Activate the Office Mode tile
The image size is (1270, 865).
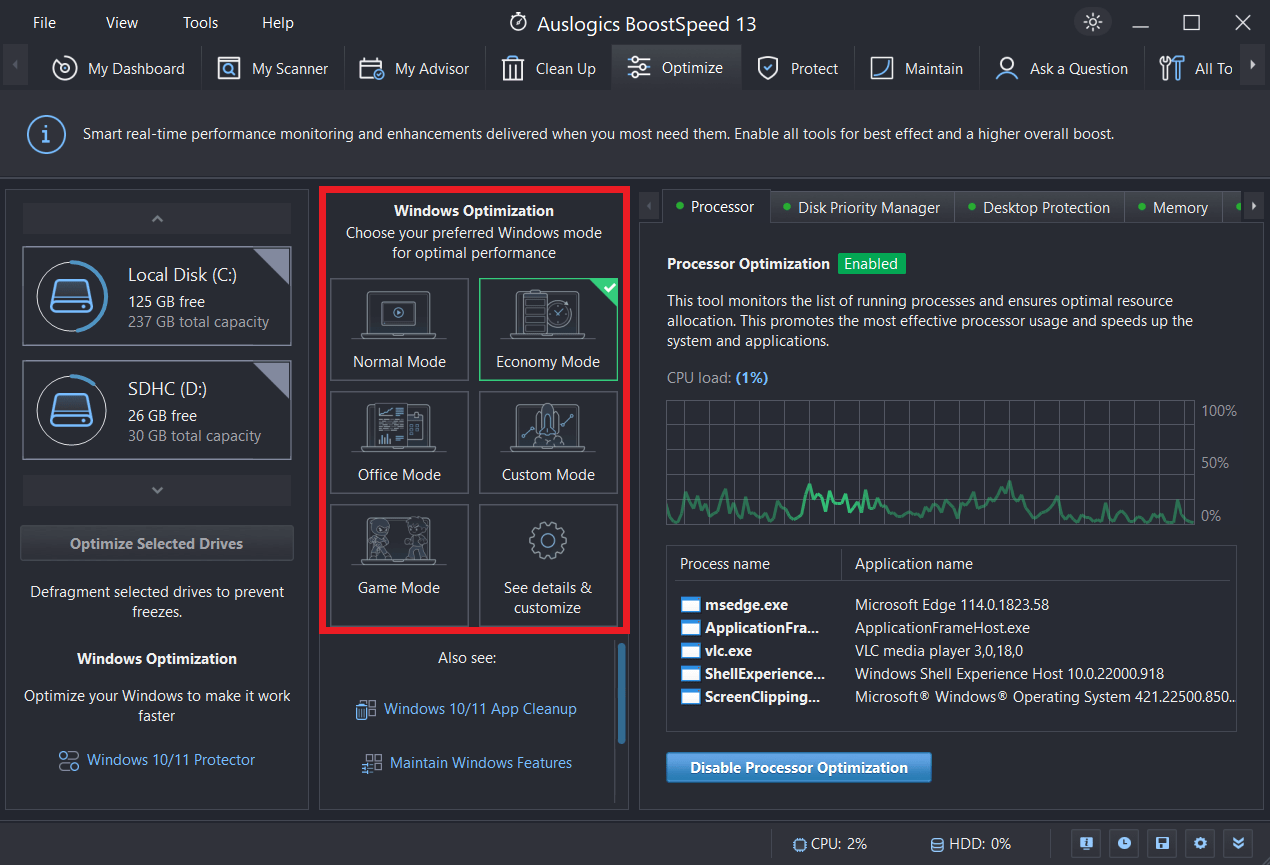pyautogui.click(x=399, y=442)
